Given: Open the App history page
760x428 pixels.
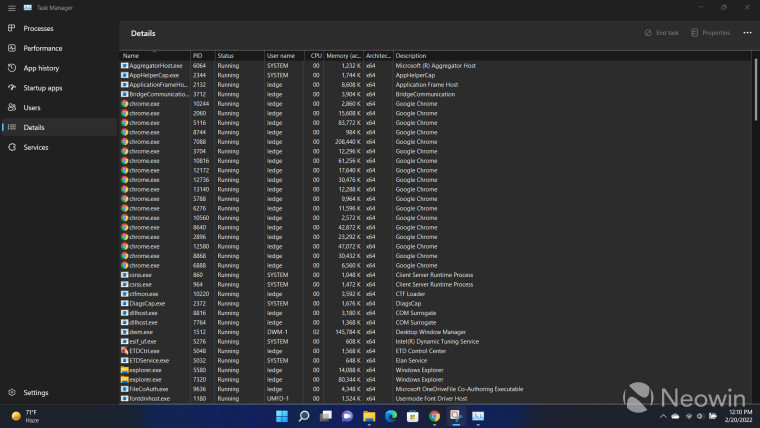Looking at the screenshot, I should (x=59, y=68).
